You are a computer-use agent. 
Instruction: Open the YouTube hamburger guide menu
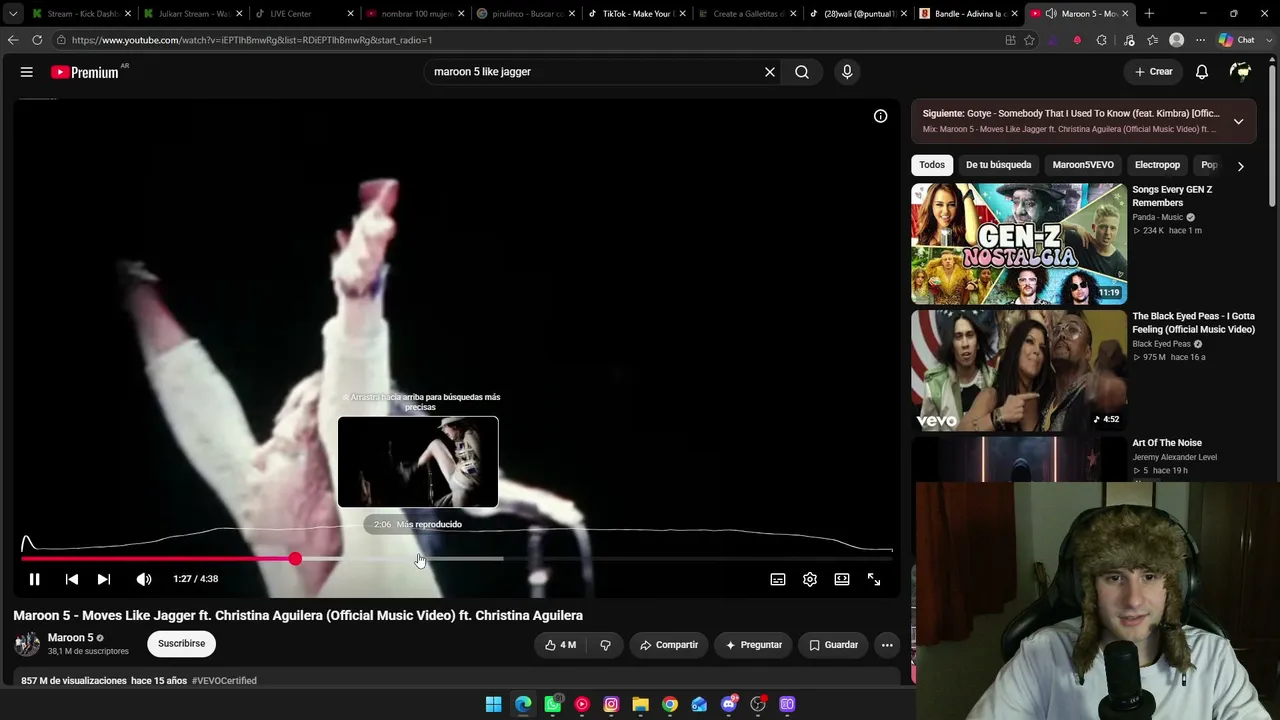(27, 72)
